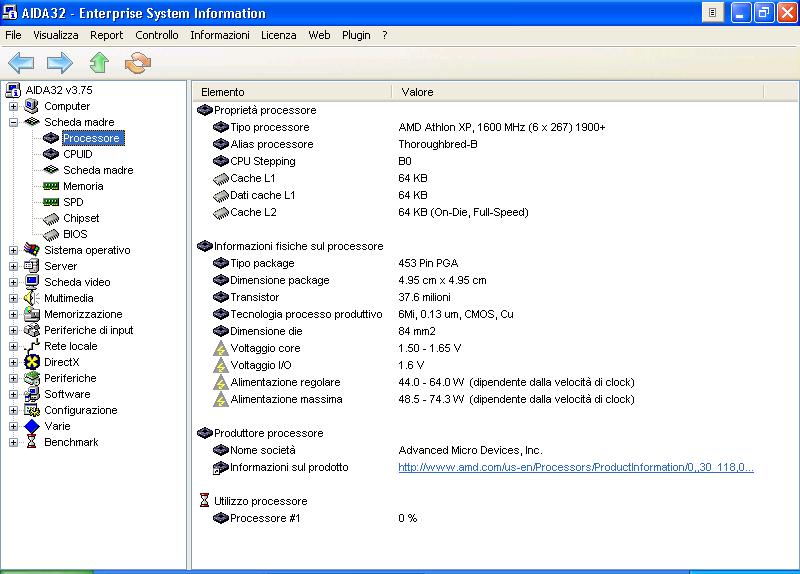This screenshot has height=574, width=800.
Task: Click the Cache L2 chip icon
Action: pyautogui.click(x=220, y=213)
